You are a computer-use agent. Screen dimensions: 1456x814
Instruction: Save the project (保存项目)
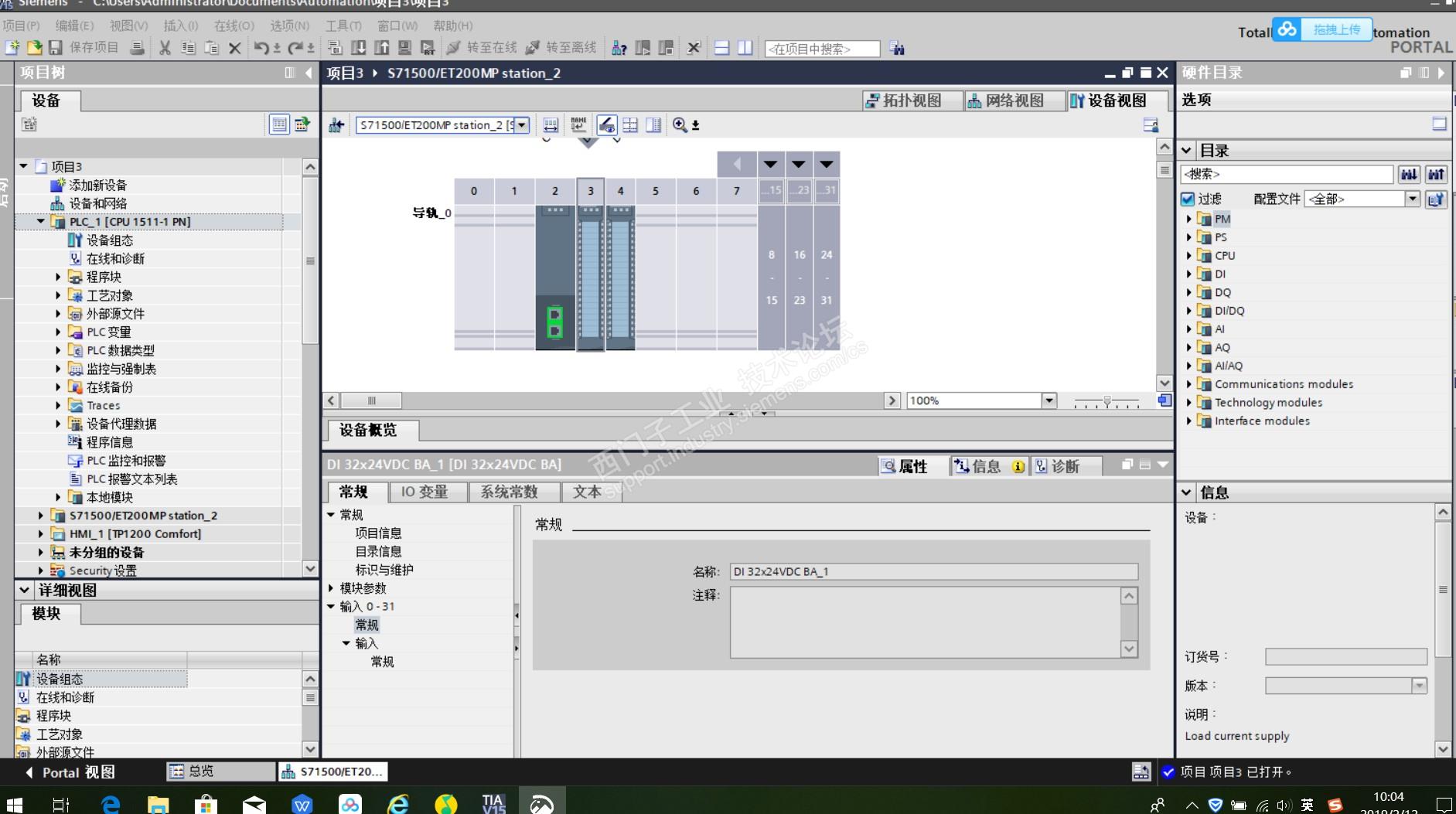point(84,48)
